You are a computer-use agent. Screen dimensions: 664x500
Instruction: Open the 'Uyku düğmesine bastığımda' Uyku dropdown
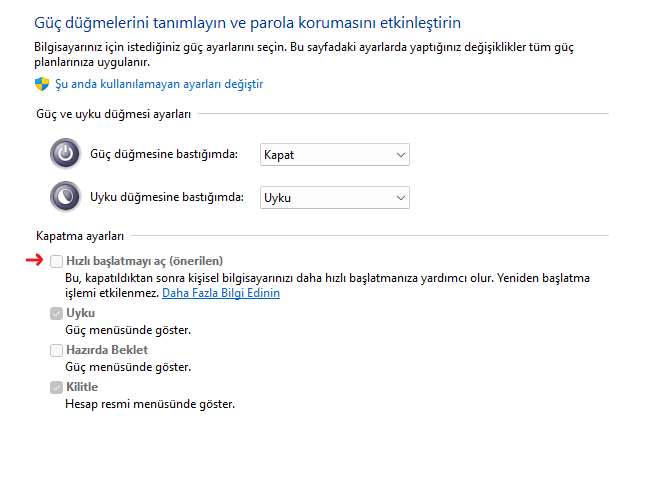(335, 198)
